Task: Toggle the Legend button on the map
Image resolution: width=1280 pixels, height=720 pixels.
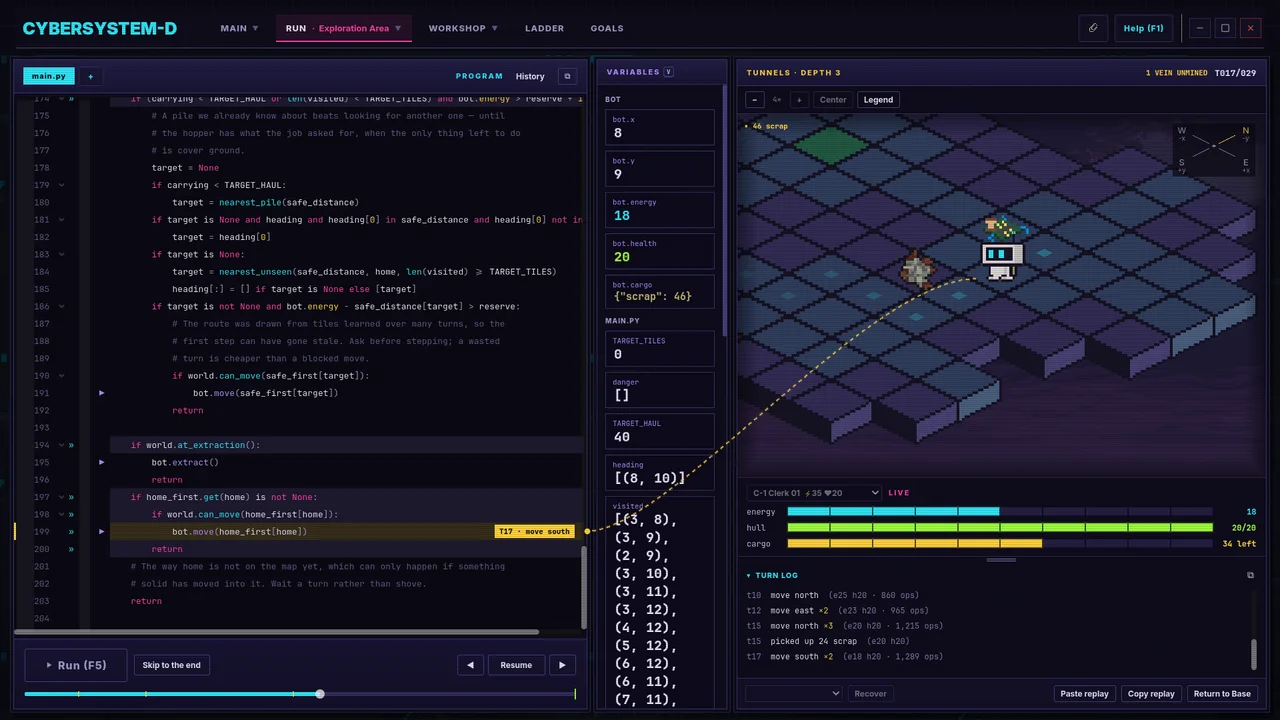Action: click(x=878, y=100)
